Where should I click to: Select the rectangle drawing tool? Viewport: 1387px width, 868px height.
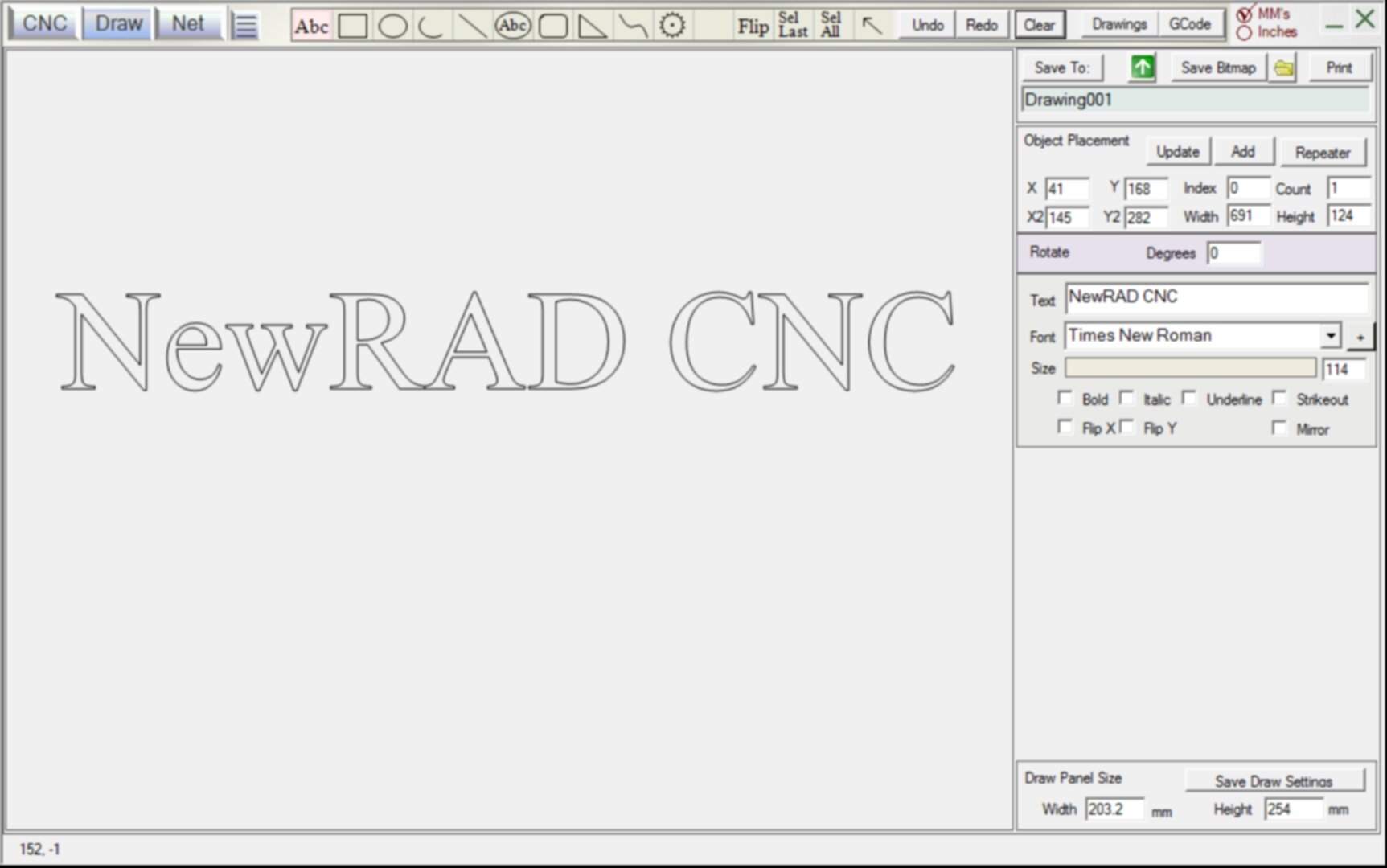tap(353, 26)
